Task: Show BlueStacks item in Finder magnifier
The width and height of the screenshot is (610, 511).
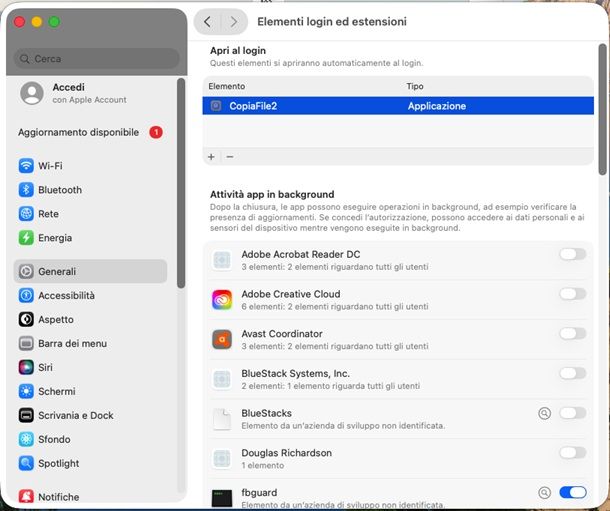Action: [x=544, y=413]
